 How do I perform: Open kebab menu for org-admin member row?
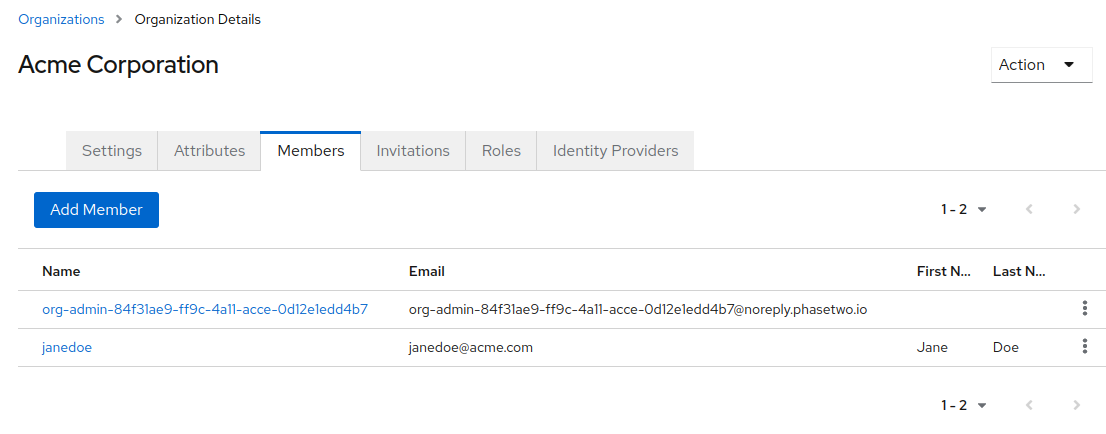point(1084,308)
